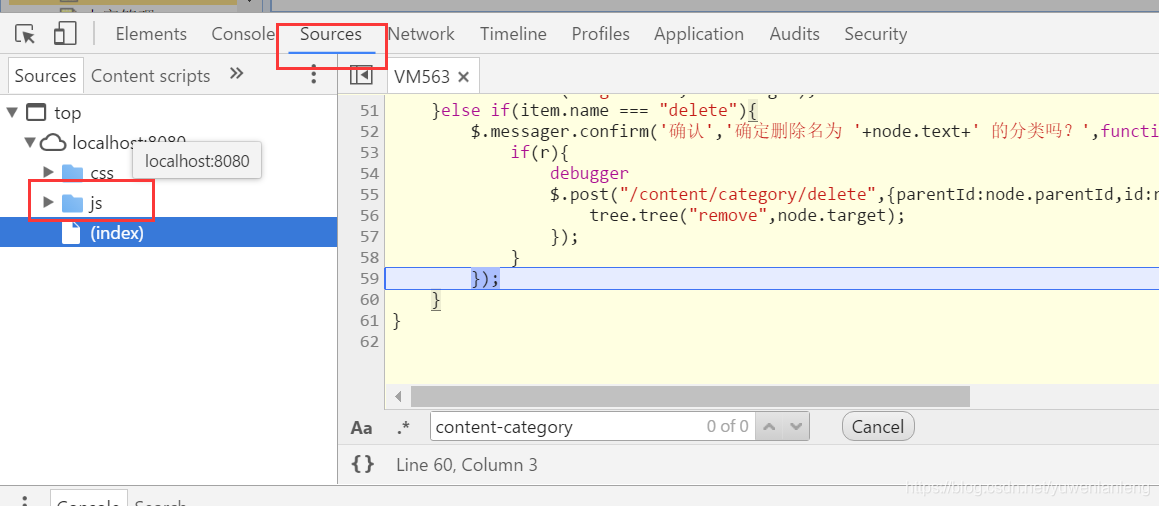The height and width of the screenshot is (506, 1159).
Task: Expand the js folder arrow
Action: 49,202
